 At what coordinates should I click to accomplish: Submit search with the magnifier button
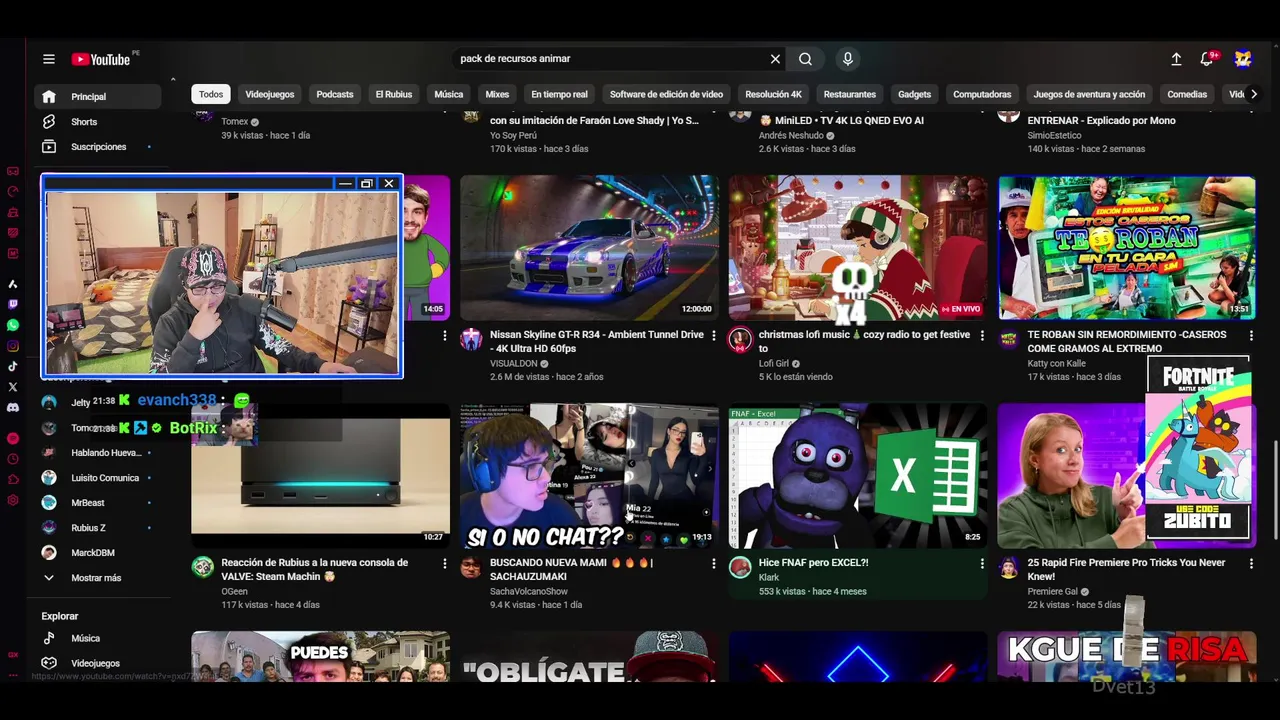(x=805, y=59)
